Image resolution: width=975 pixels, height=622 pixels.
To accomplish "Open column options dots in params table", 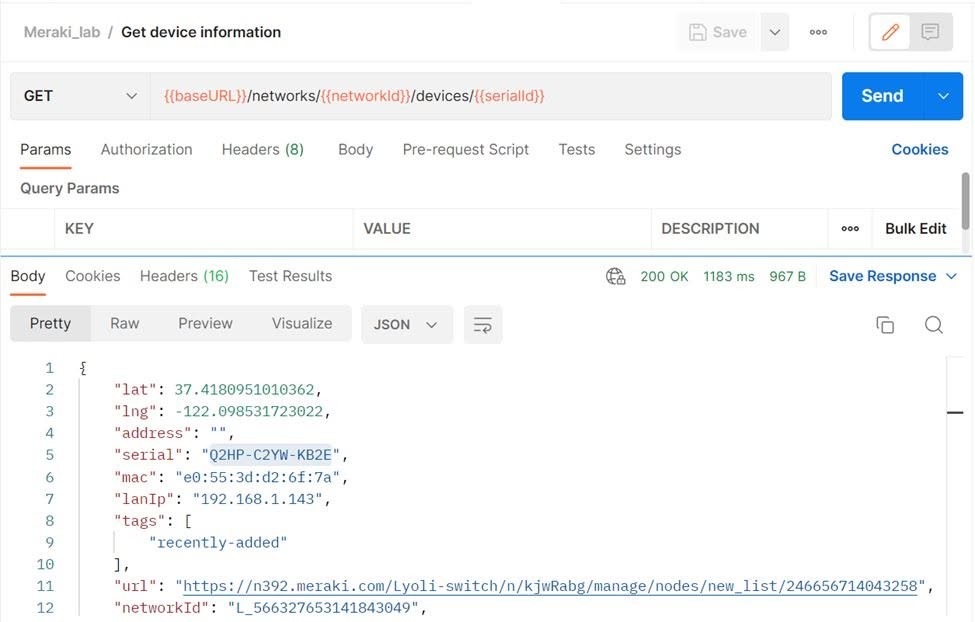I will point(850,229).
